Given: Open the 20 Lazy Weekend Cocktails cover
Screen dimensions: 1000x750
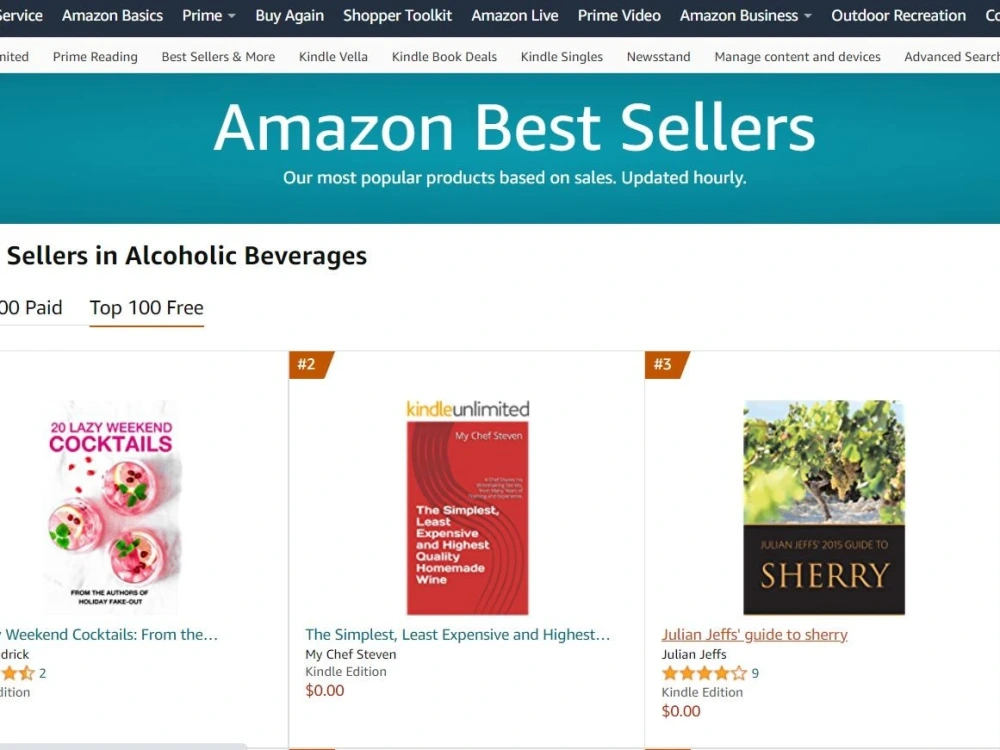Looking at the screenshot, I should pos(112,508).
